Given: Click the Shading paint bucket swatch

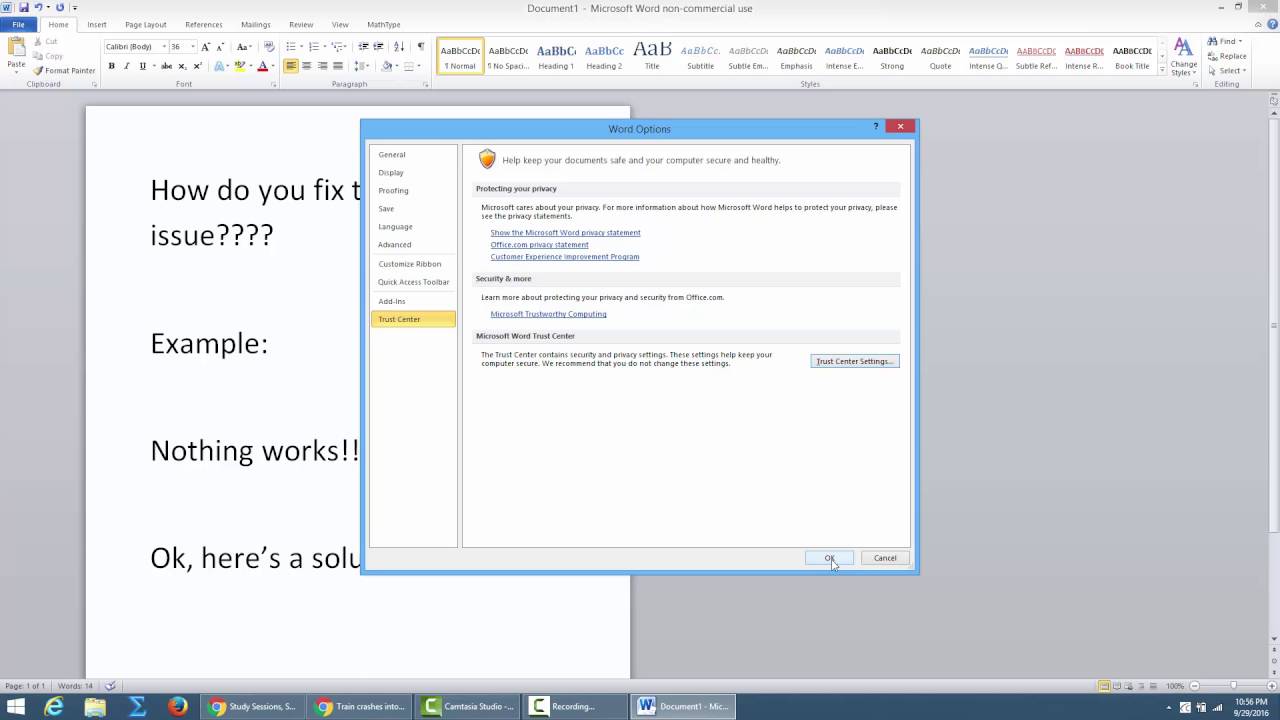Looking at the screenshot, I should [x=386, y=66].
